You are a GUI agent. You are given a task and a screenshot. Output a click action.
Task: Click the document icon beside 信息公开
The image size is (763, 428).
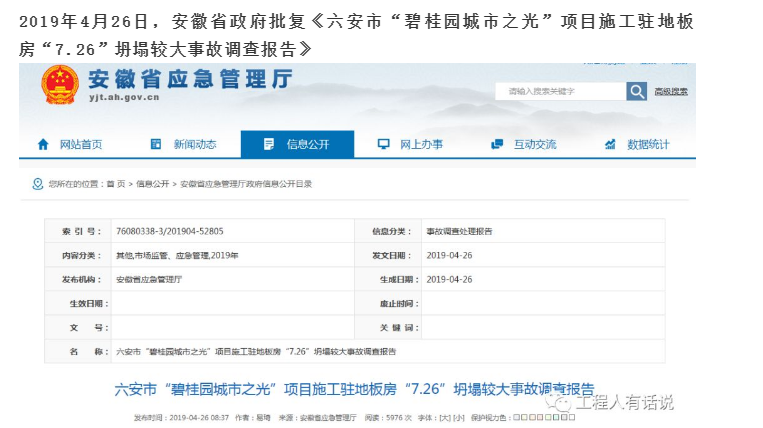(x=268, y=144)
